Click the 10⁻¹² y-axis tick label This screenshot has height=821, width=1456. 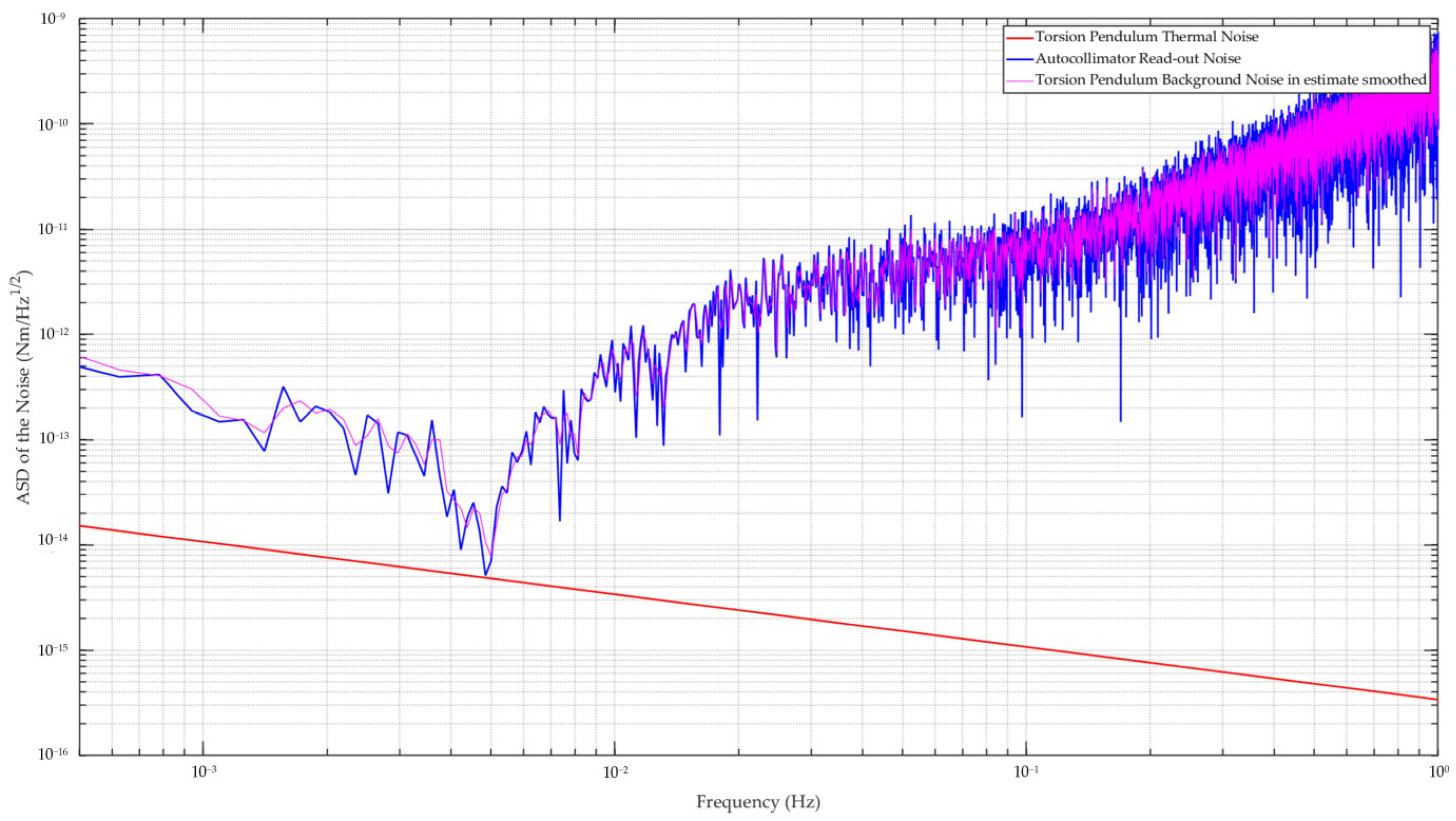click(54, 335)
